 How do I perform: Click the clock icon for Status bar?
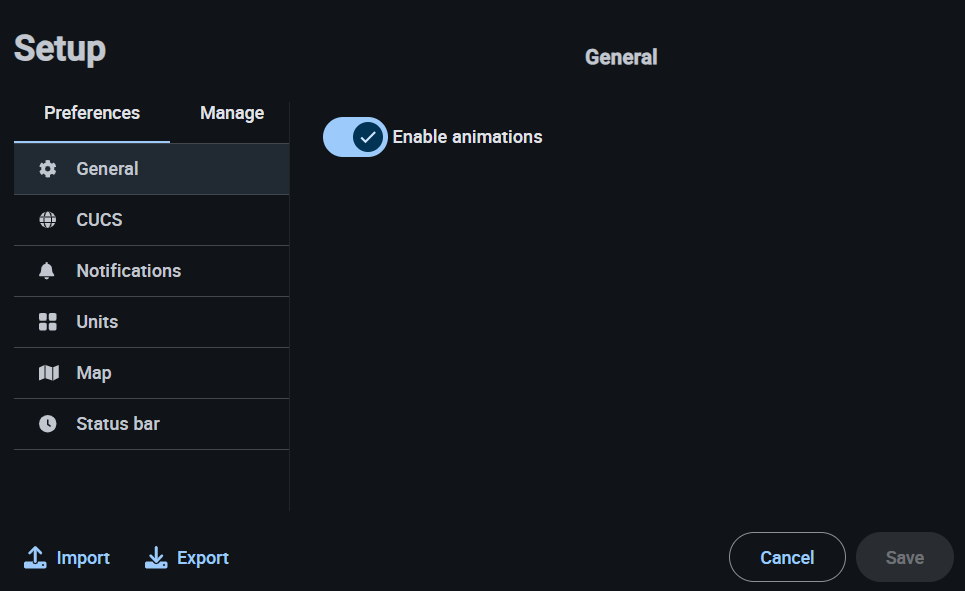[x=48, y=424]
